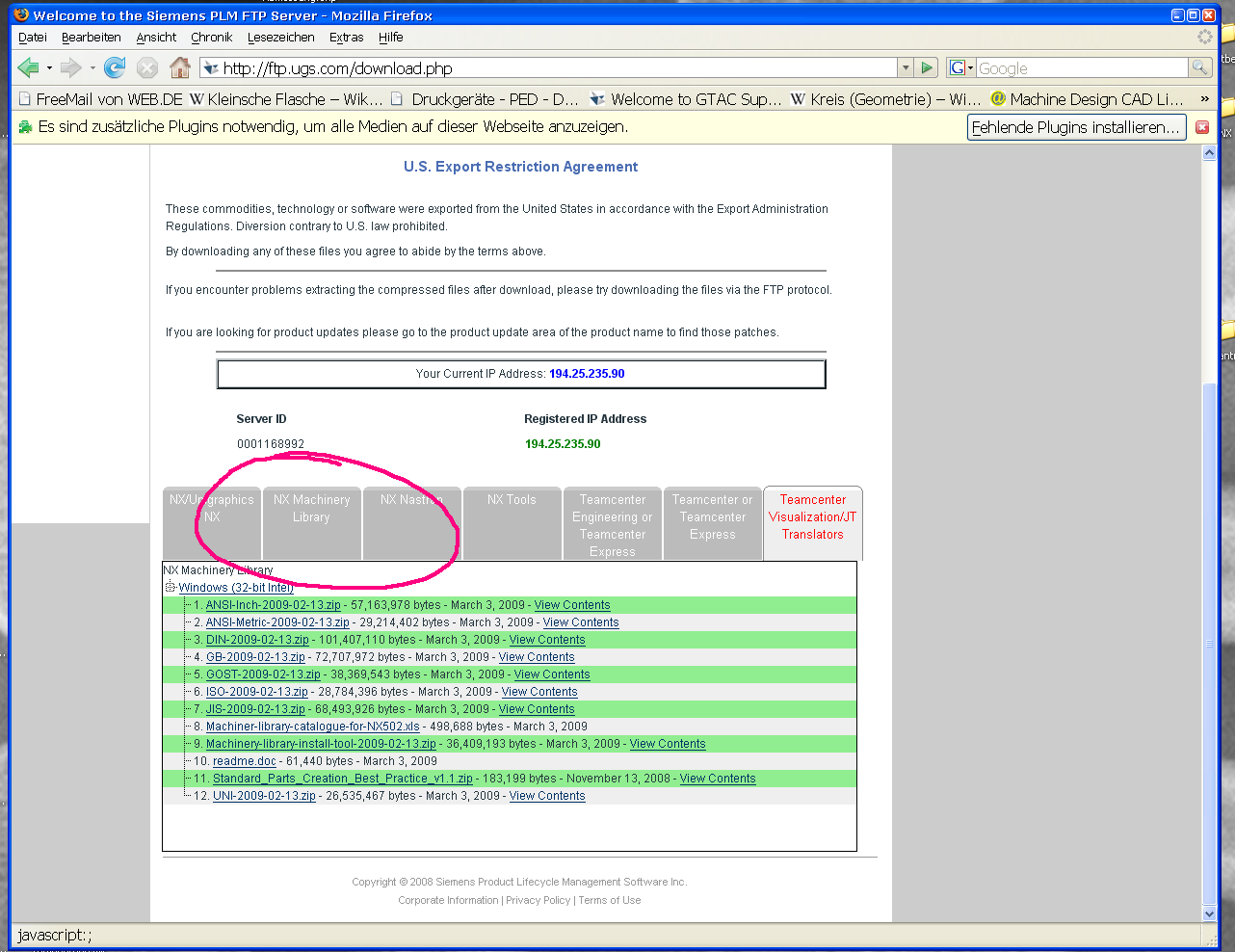Click the site favicon in address bar
The height and width of the screenshot is (952, 1235).
click(211, 68)
